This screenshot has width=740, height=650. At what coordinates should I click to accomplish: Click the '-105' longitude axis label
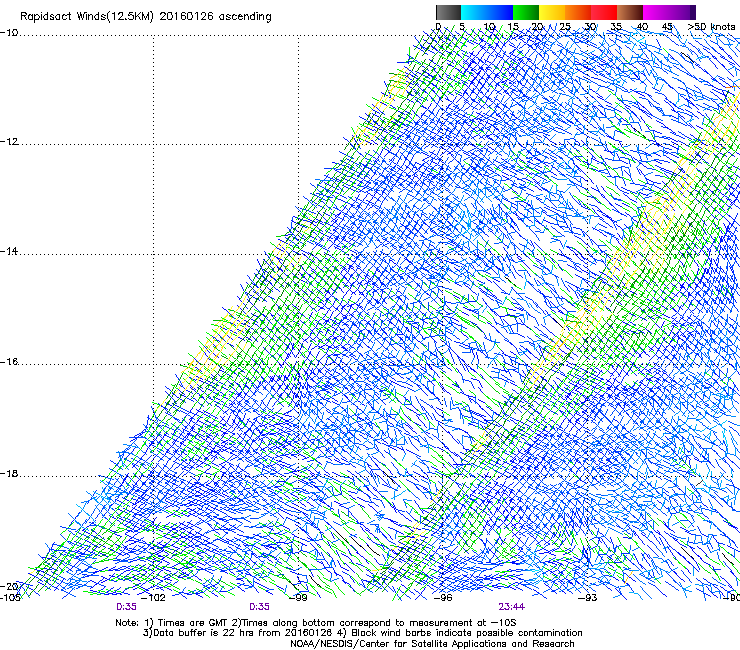[x=10, y=597]
